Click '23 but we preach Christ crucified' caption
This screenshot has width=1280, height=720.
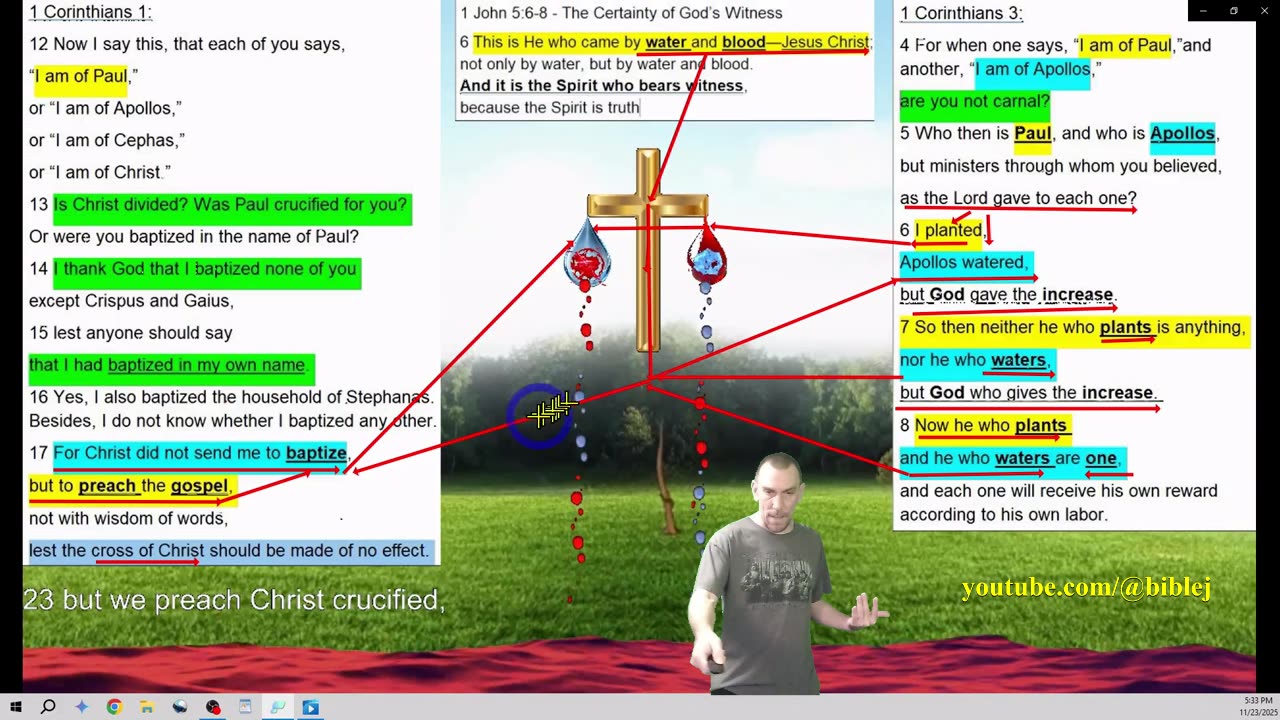coord(234,600)
